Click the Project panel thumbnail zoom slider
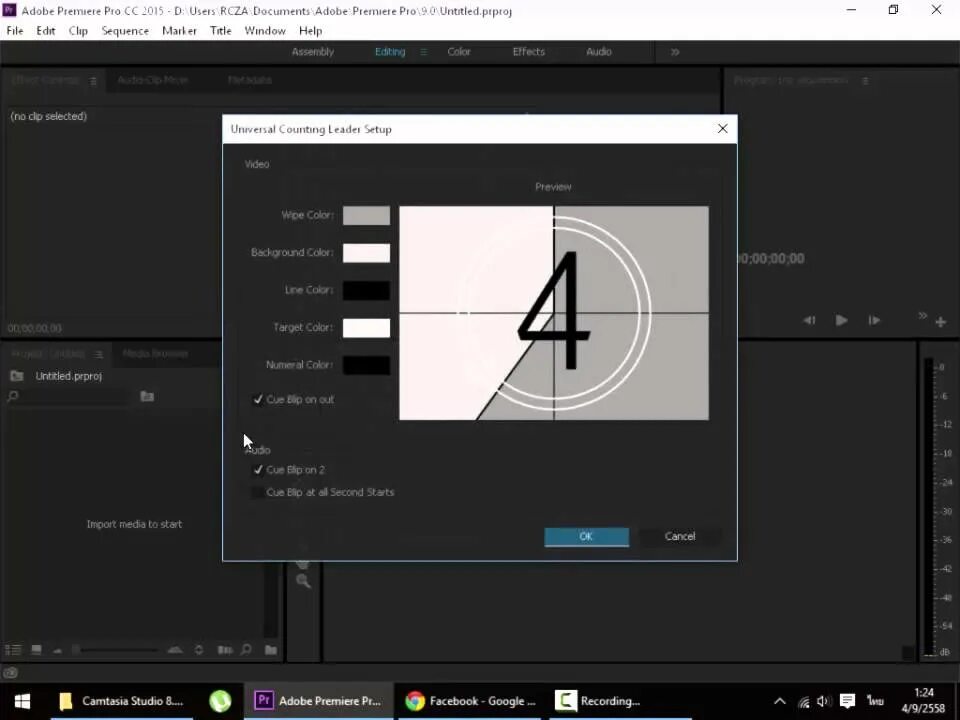This screenshot has height=720, width=960. (x=116, y=650)
